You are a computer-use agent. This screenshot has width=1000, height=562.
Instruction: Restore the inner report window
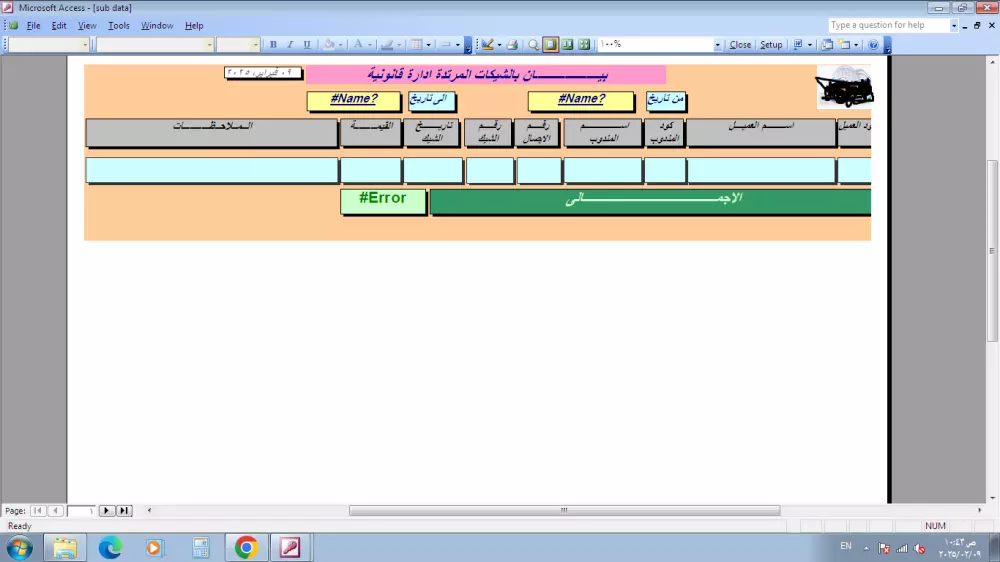977,26
